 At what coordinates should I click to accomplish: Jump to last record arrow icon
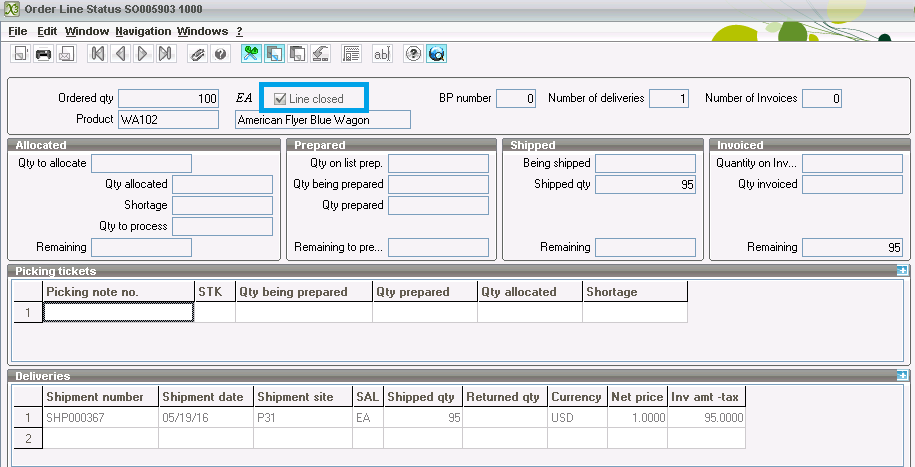click(165, 54)
